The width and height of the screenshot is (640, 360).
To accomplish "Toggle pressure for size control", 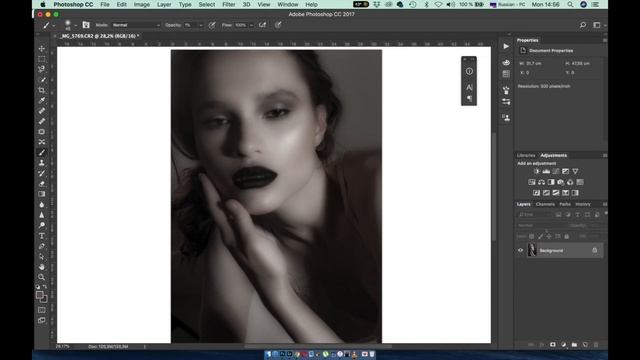I will pyautogui.click(x=278, y=25).
